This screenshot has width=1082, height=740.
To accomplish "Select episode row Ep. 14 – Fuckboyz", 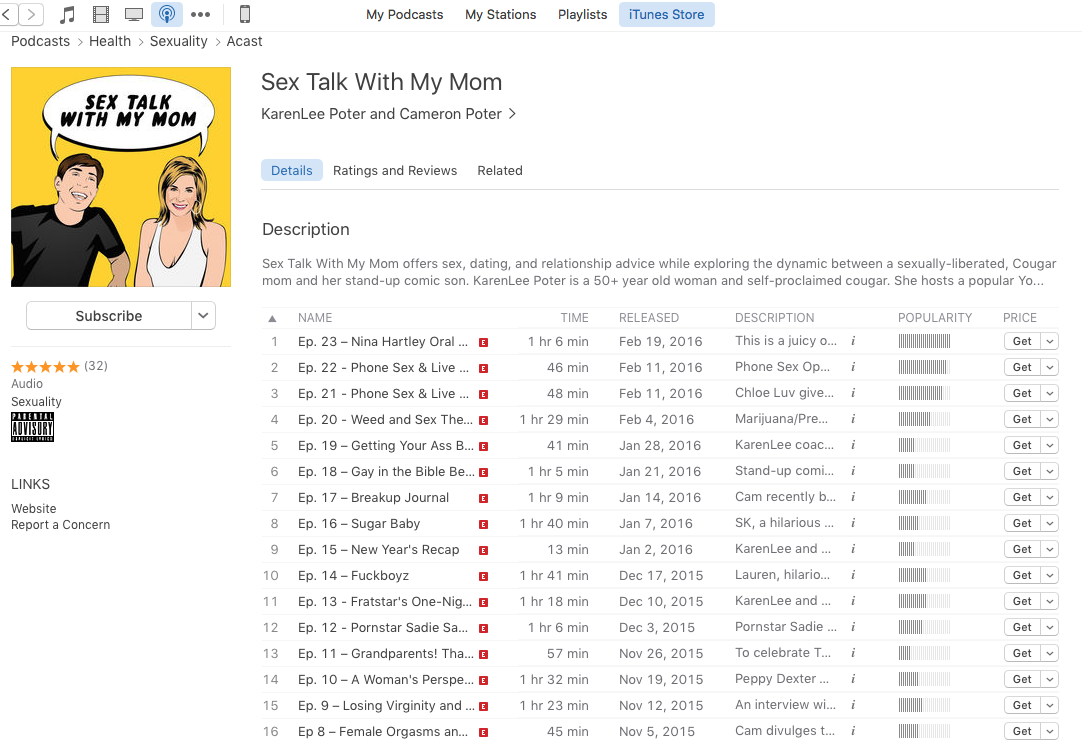I will (x=660, y=576).
